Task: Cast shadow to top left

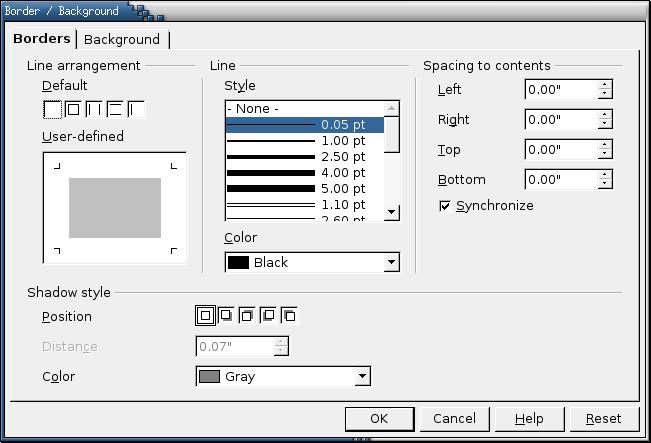Action: (x=289, y=316)
